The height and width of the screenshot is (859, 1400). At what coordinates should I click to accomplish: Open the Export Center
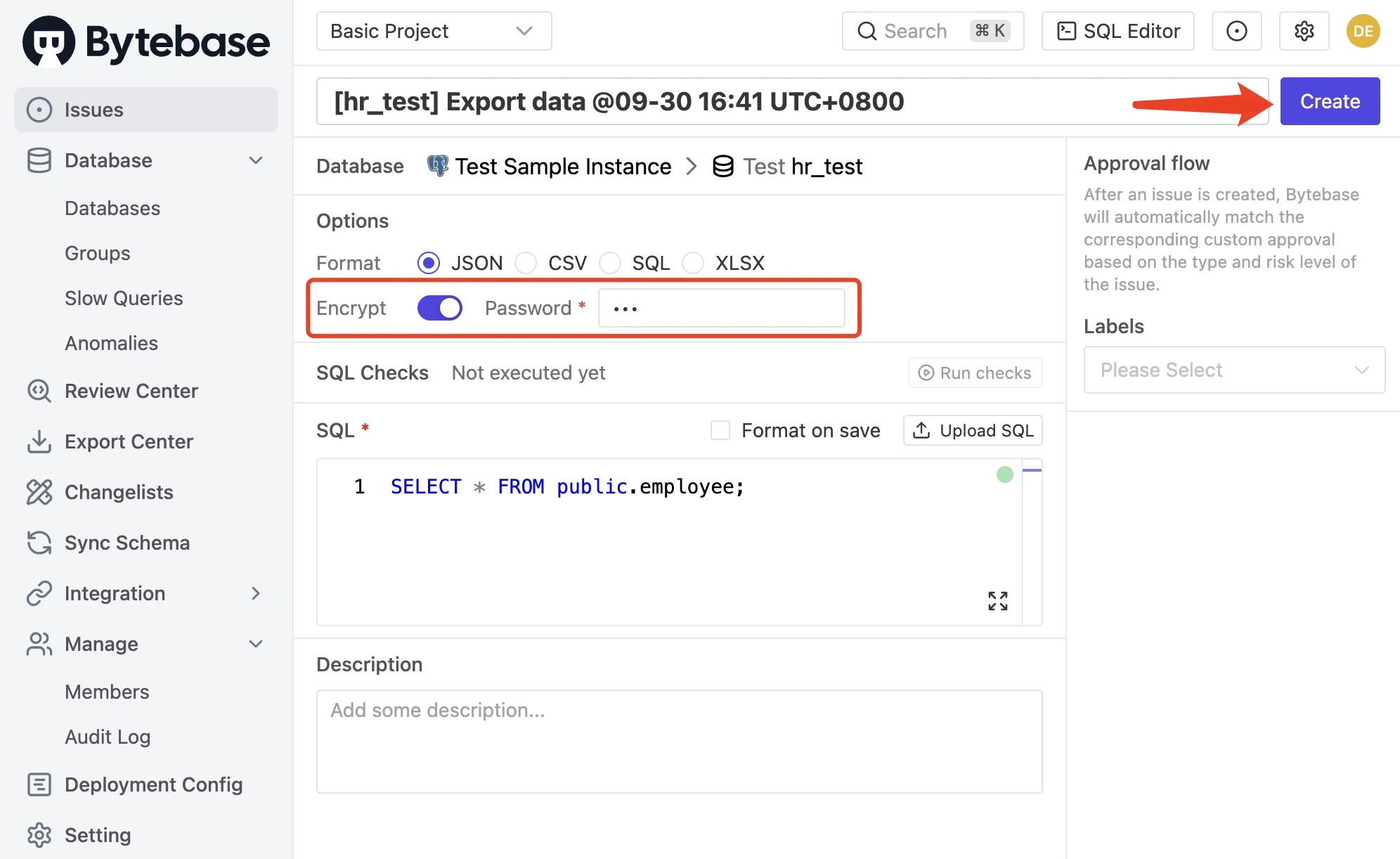[129, 441]
